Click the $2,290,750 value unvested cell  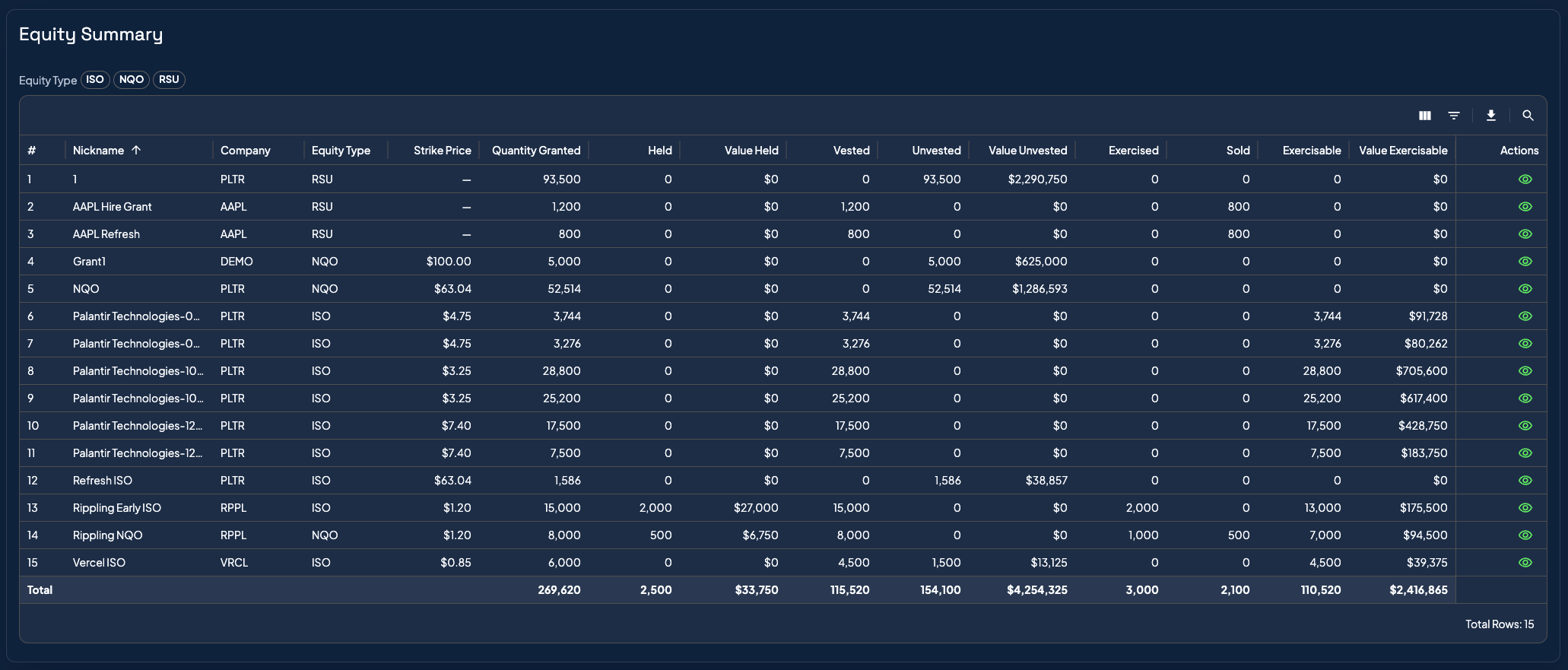1038,179
